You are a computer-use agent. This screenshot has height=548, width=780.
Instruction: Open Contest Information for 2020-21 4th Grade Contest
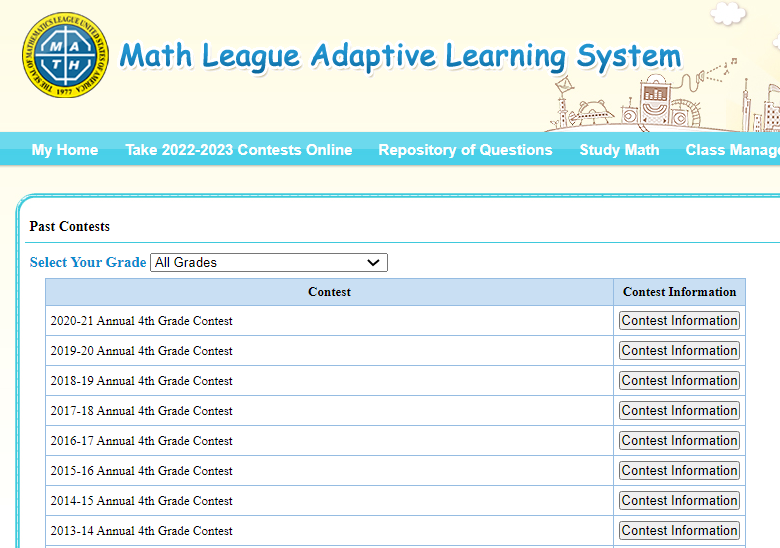679,320
